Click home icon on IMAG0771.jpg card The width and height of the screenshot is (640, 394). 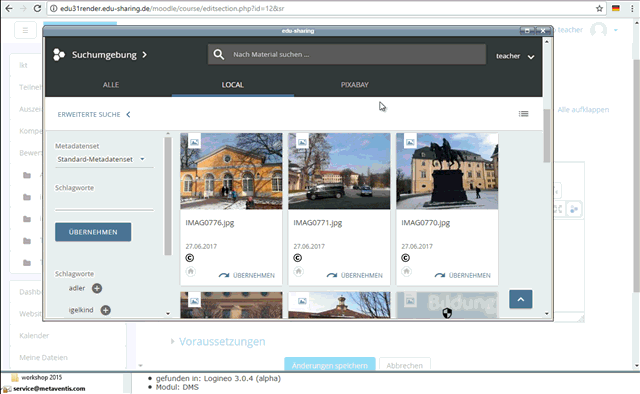[x=298, y=272]
